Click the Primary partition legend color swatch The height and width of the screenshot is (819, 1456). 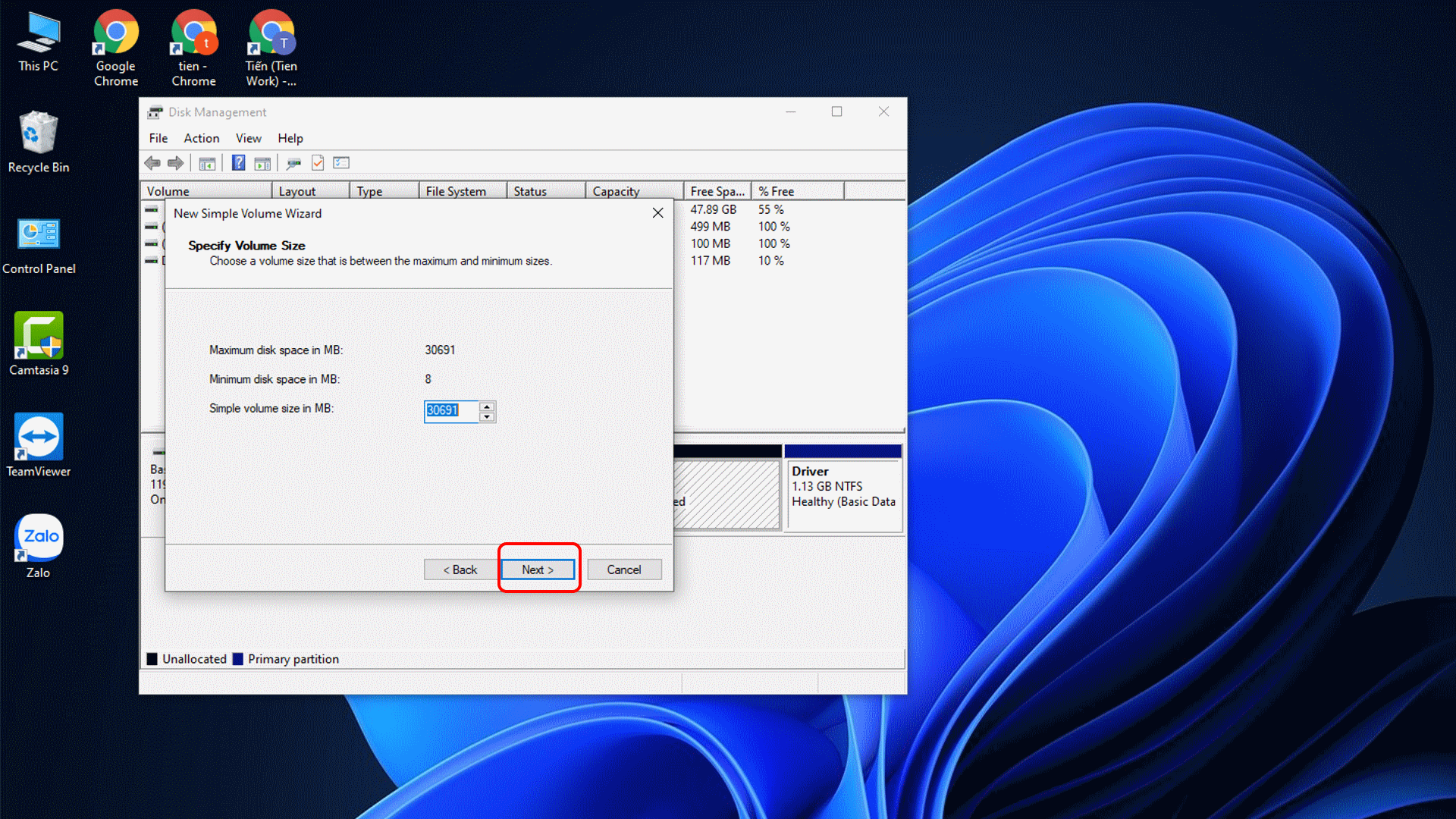(x=238, y=659)
